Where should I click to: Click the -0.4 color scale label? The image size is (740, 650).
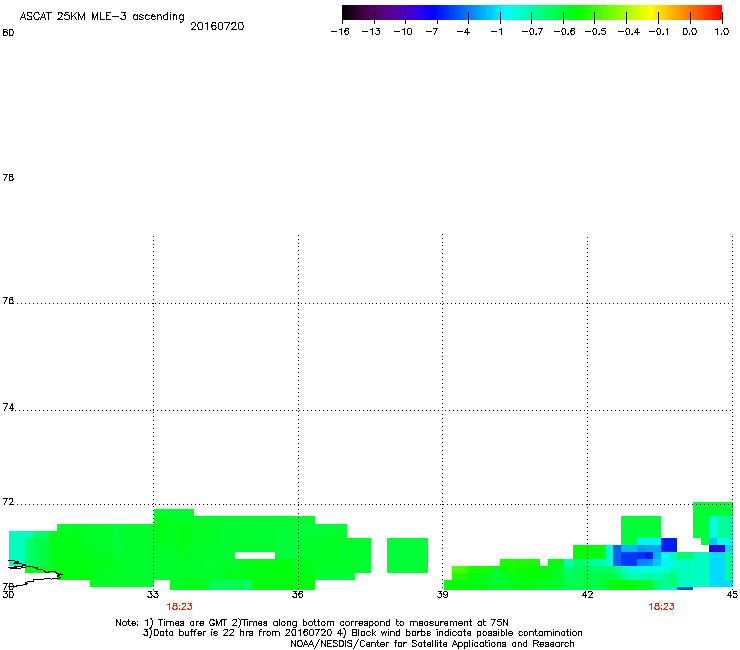point(629,32)
